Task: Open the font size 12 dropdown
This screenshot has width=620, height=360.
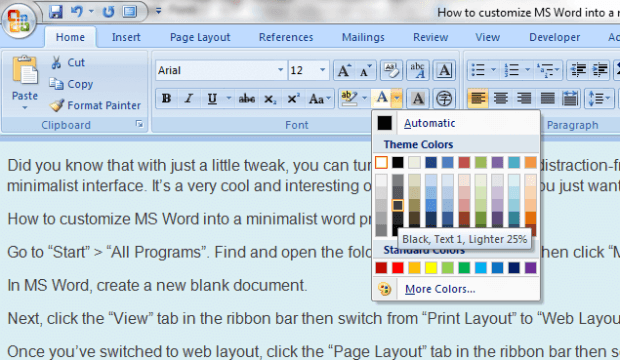Action: click(323, 70)
